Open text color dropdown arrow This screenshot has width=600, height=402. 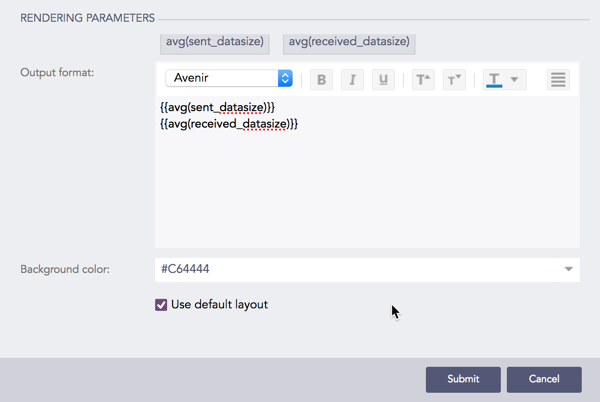514,80
